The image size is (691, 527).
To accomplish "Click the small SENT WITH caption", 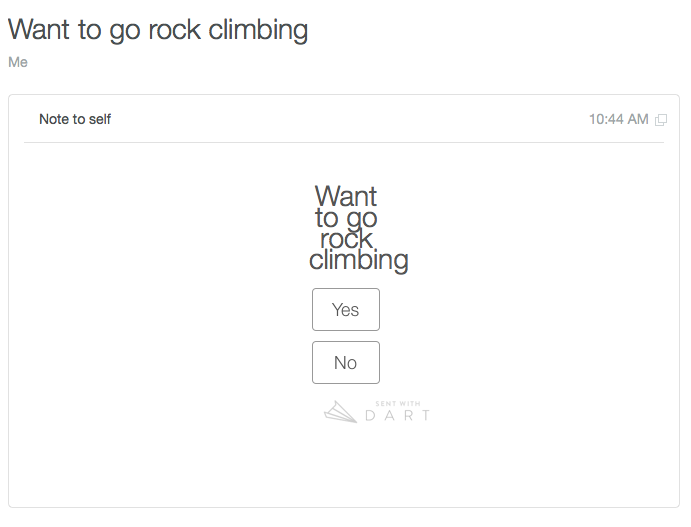I will (x=398, y=403).
